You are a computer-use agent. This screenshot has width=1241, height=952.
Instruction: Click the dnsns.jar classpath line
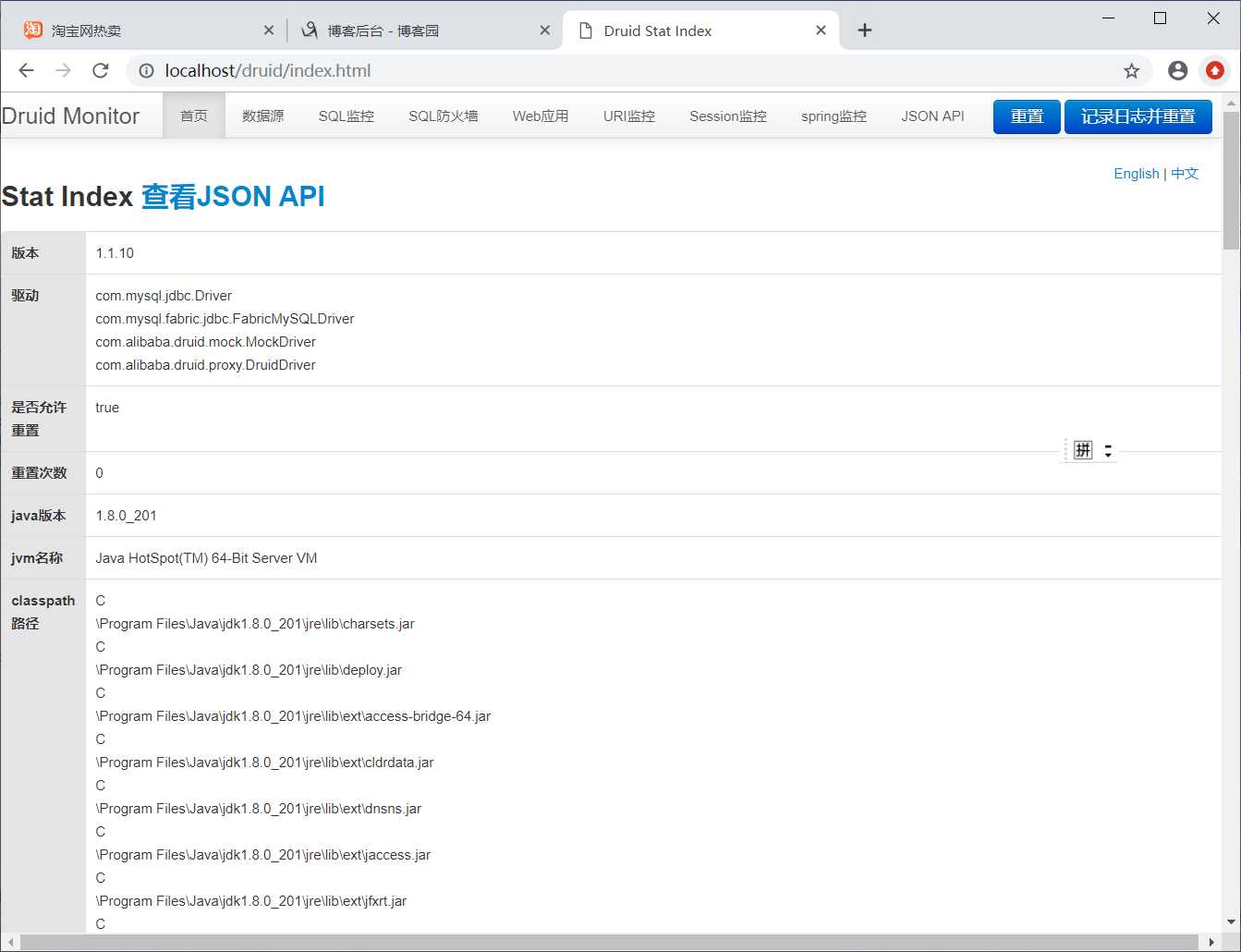pyautogui.click(x=258, y=809)
